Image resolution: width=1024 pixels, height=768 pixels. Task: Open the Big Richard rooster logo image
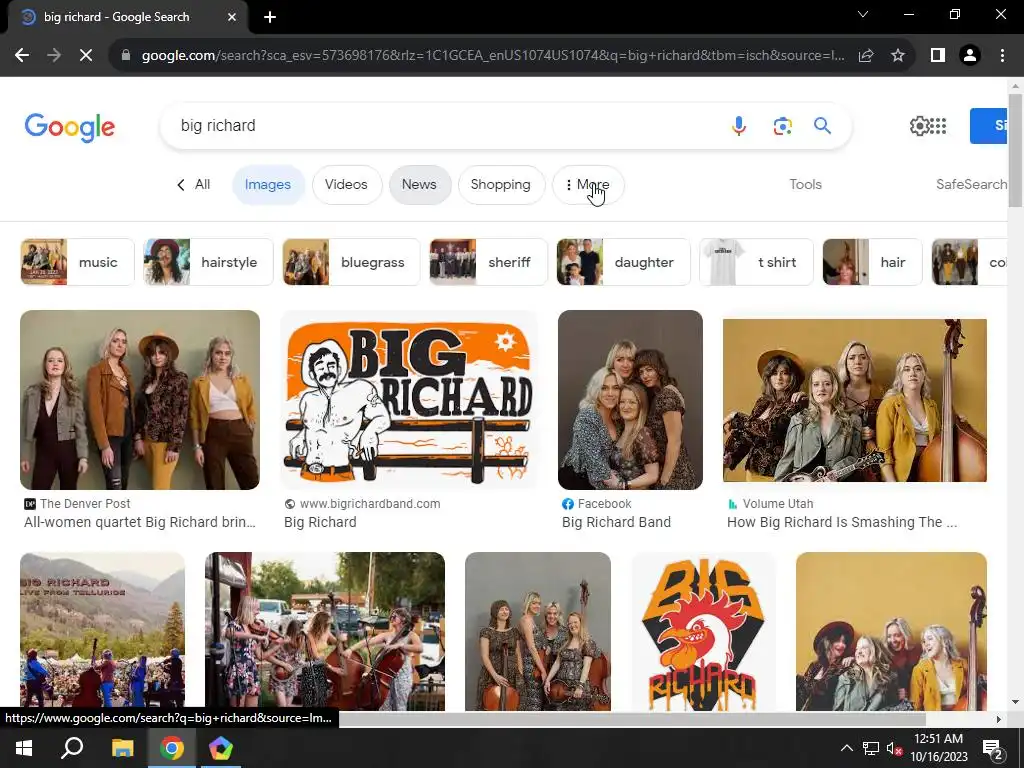703,631
